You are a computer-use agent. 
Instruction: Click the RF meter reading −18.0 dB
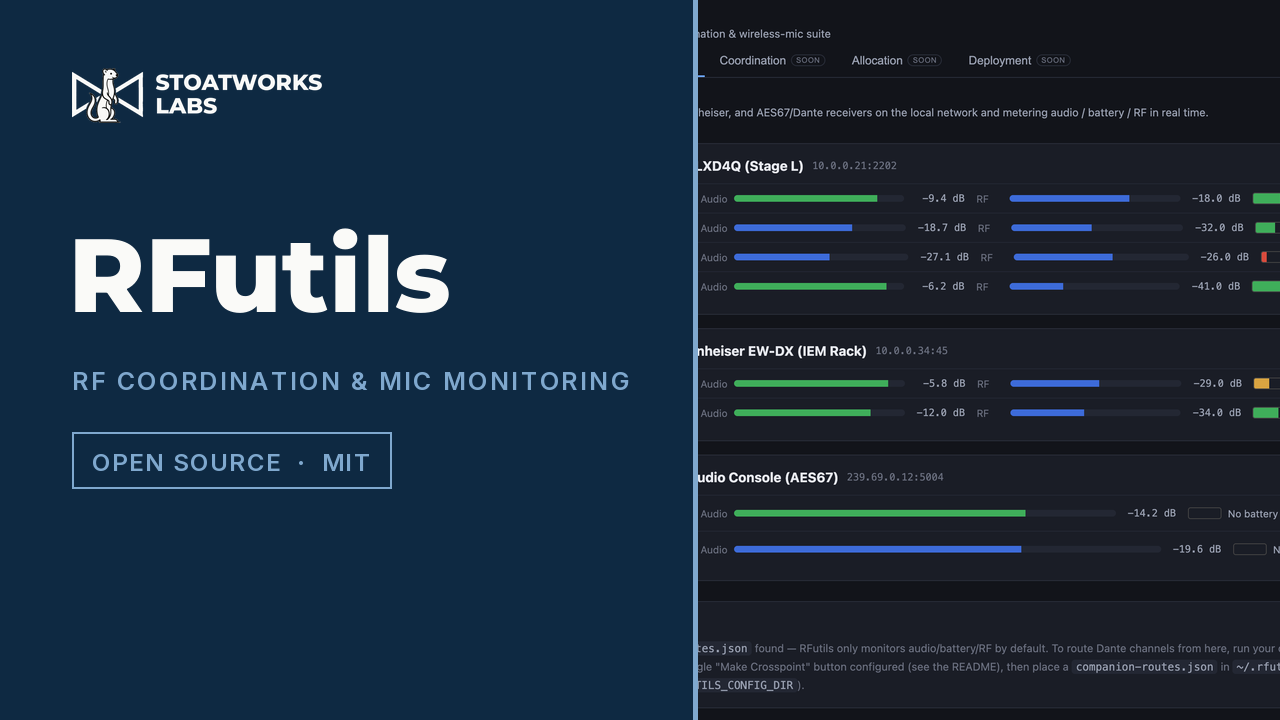1094,198
